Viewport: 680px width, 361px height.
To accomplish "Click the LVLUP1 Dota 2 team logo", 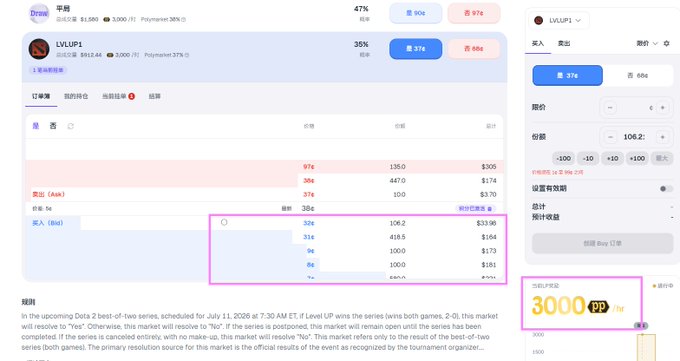I will [x=39, y=49].
